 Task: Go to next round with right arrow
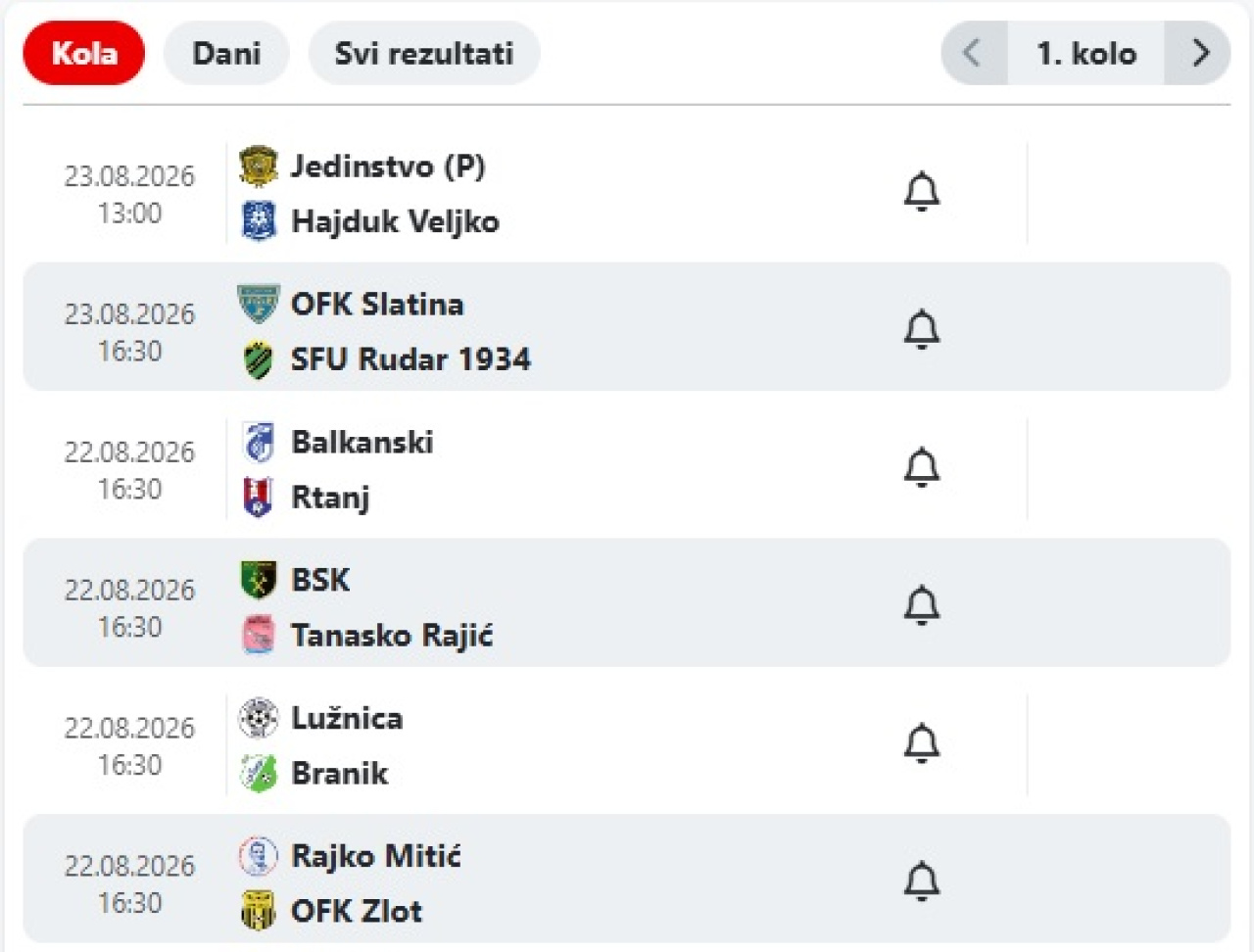point(1199,53)
